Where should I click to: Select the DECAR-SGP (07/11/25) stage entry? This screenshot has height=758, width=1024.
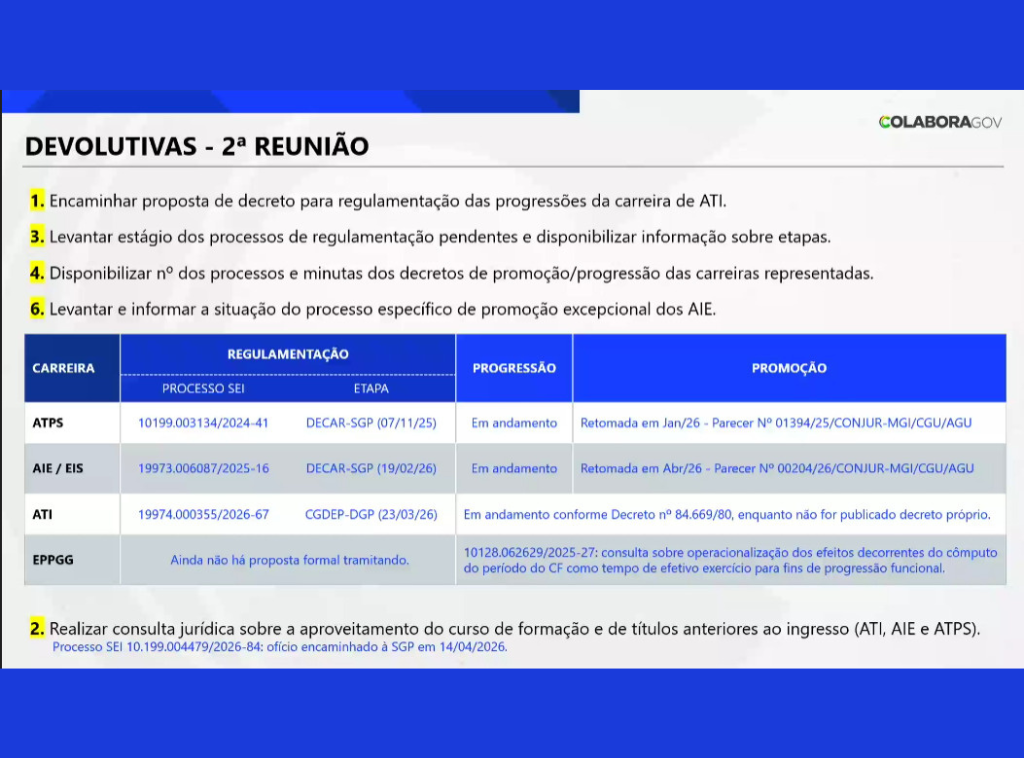click(371, 423)
